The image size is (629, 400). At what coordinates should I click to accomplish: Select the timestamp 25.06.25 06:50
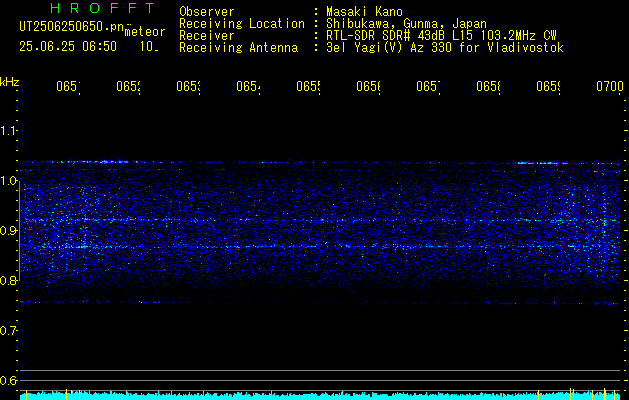pos(68,47)
